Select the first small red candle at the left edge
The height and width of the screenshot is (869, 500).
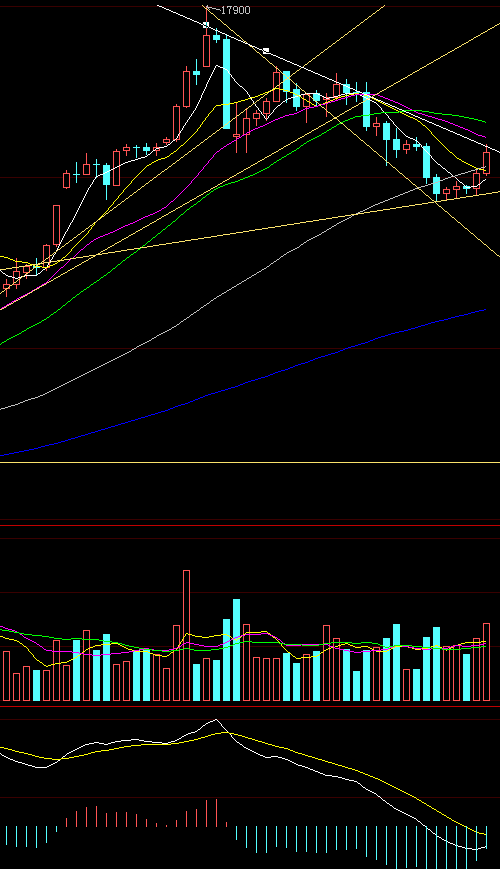7,287
